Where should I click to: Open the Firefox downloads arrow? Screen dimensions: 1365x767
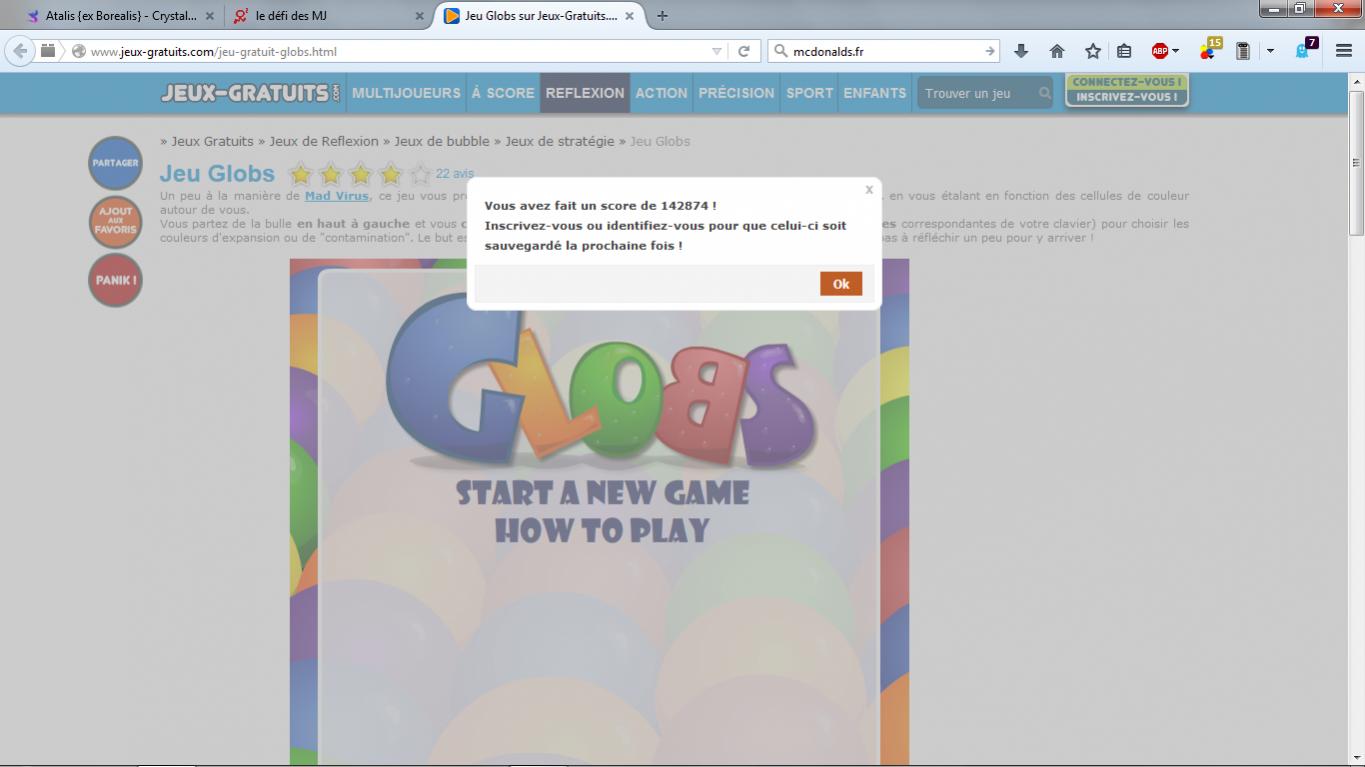[x=1021, y=51]
